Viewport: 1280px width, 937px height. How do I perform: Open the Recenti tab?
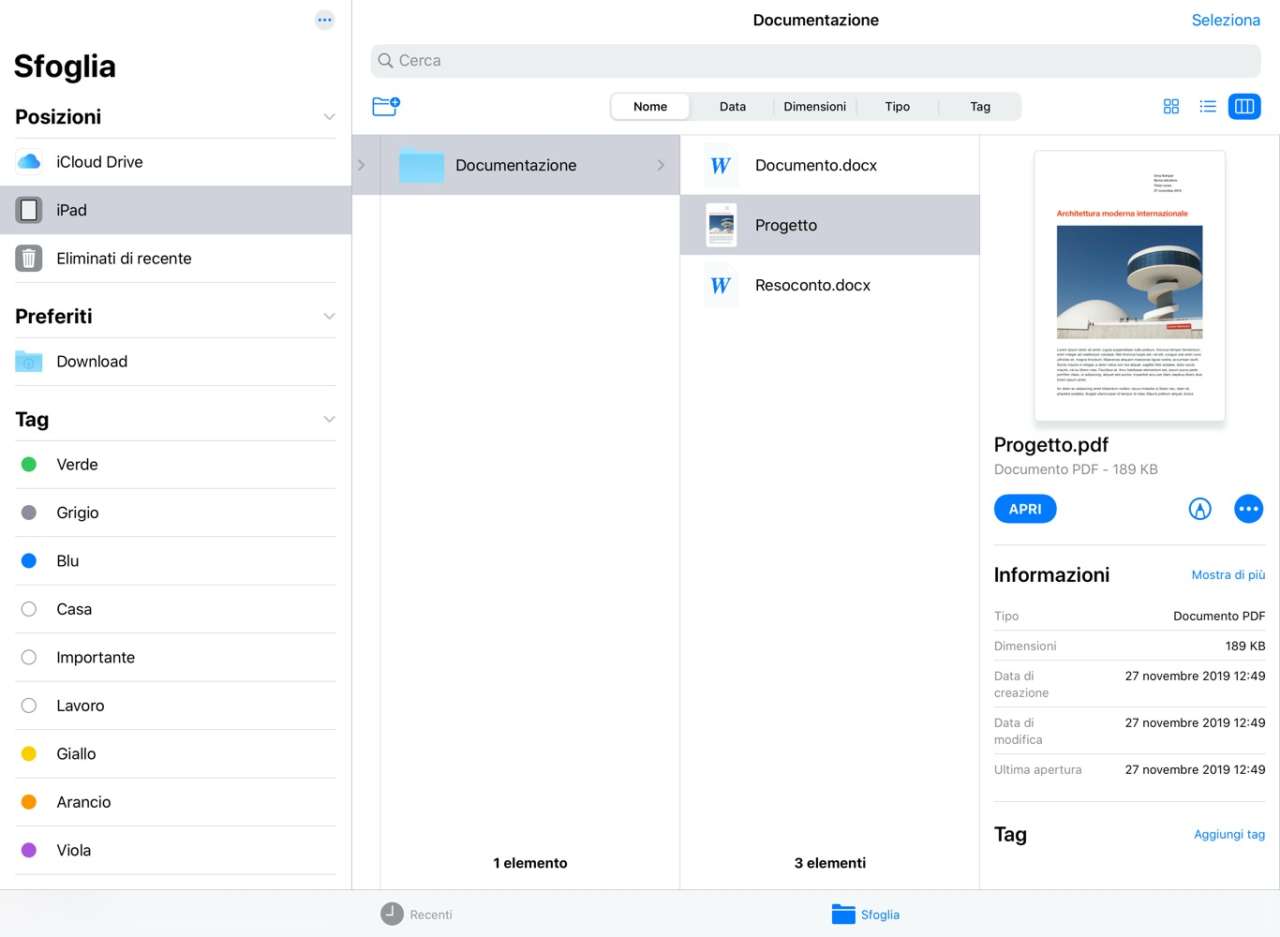click(x=417, y=914)
